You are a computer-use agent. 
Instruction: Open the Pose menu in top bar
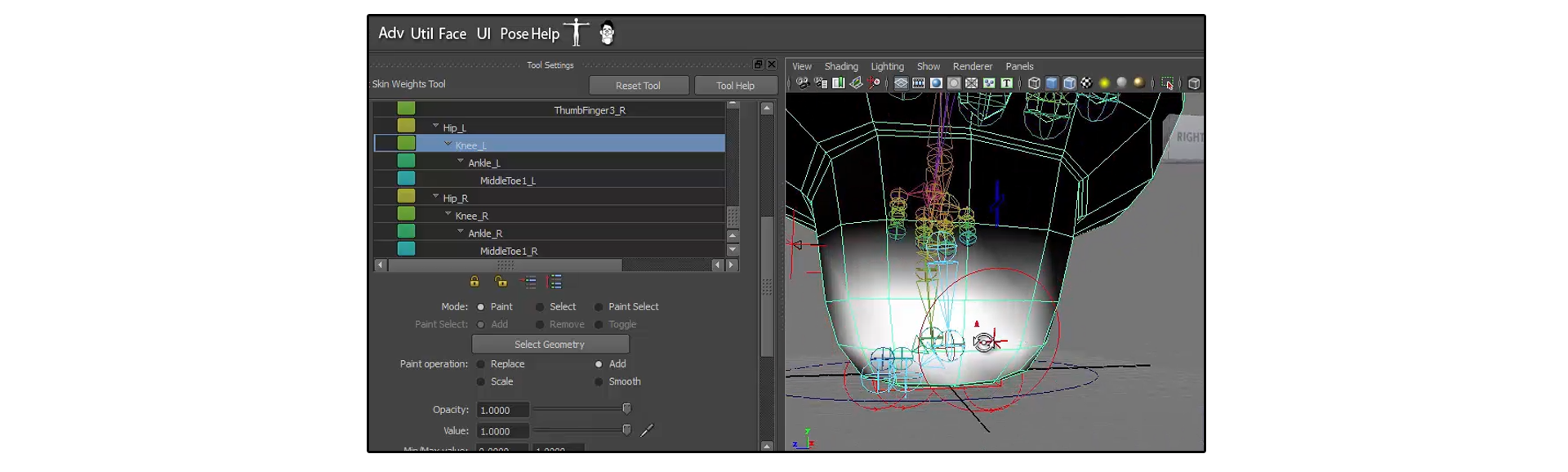point(514,34)
